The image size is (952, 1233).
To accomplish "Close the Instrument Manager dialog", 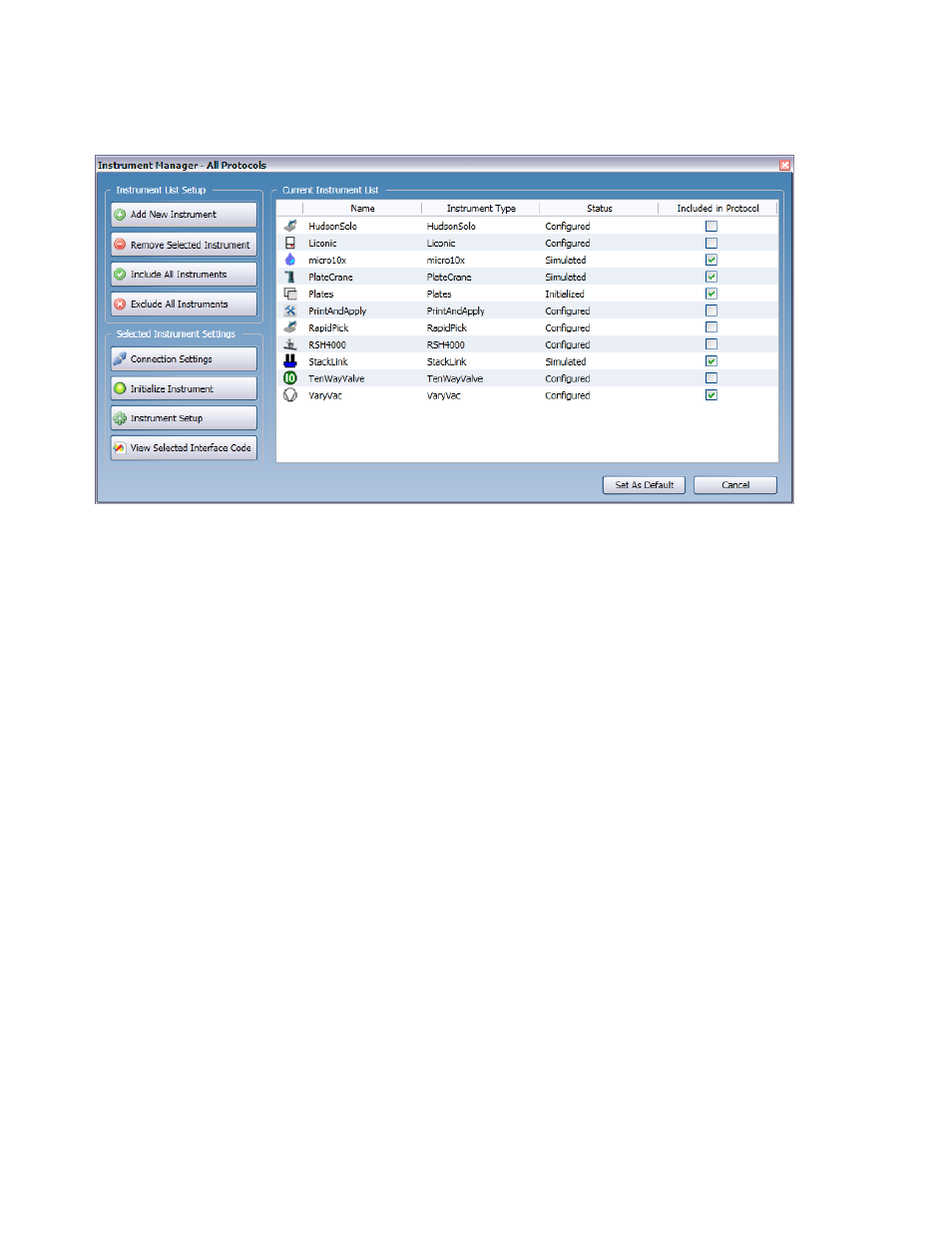I will tap(785, 165).
